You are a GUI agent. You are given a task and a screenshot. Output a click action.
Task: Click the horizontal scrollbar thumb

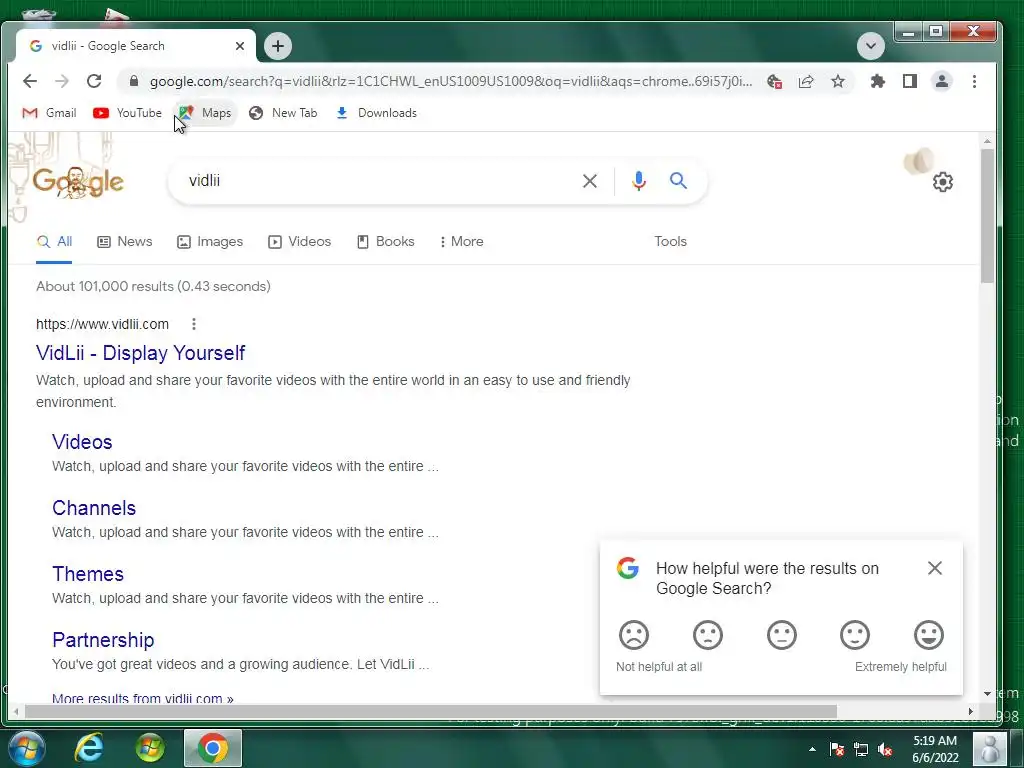click(431, 711)
